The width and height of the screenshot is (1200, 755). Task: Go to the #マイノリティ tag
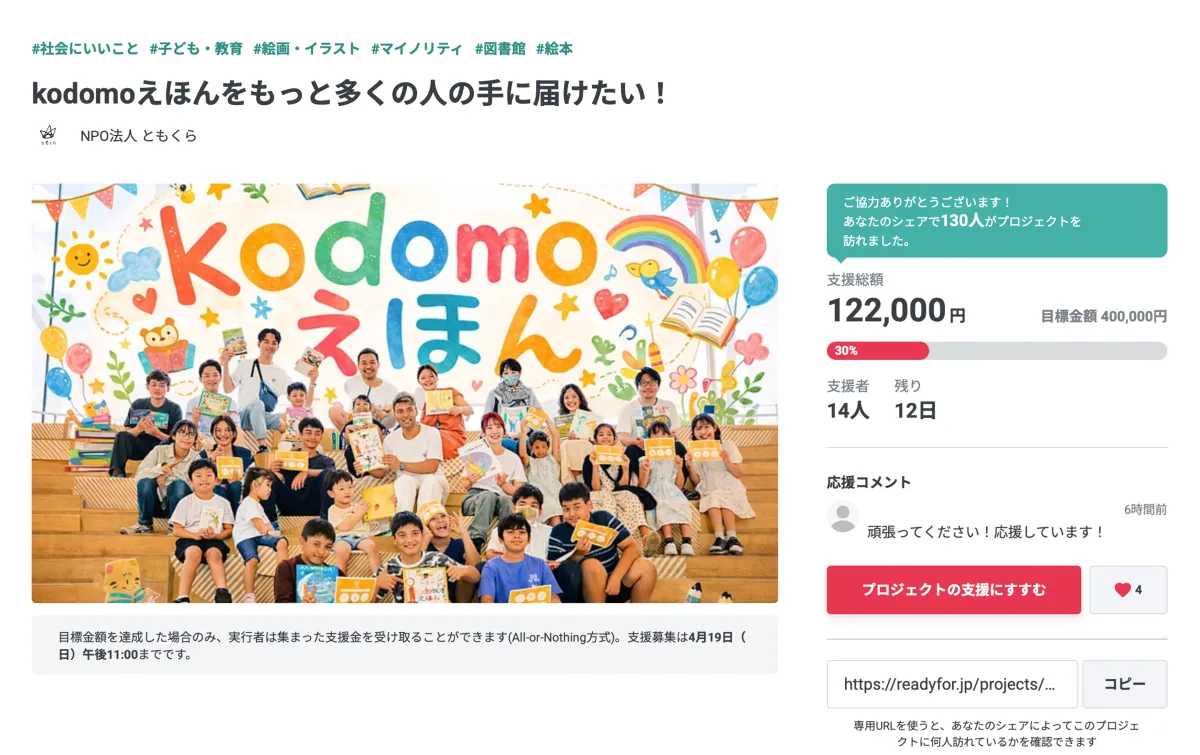coord(416,48)
